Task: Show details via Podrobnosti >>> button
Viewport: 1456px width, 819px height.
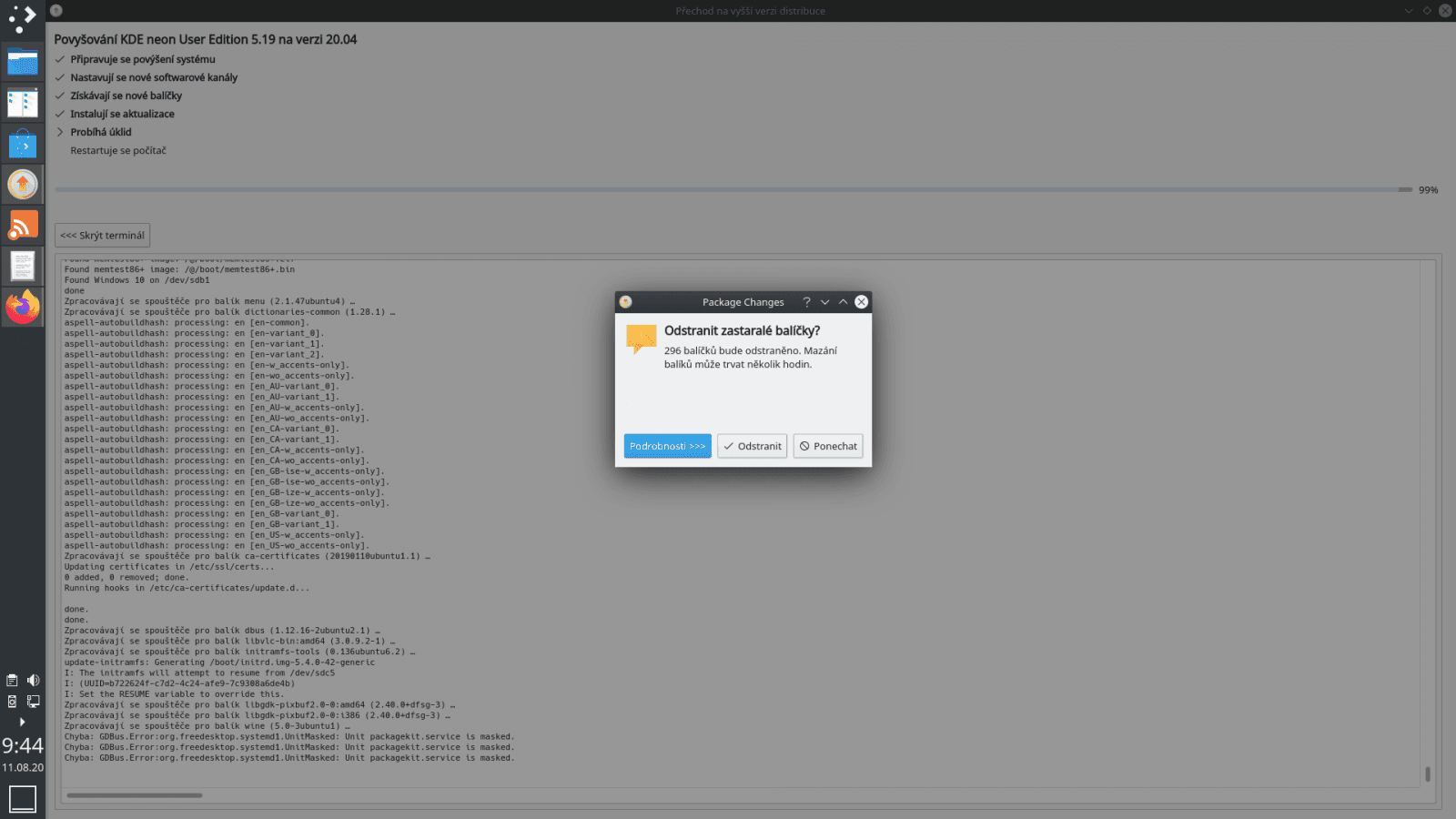Action: (x=667, y=446)
